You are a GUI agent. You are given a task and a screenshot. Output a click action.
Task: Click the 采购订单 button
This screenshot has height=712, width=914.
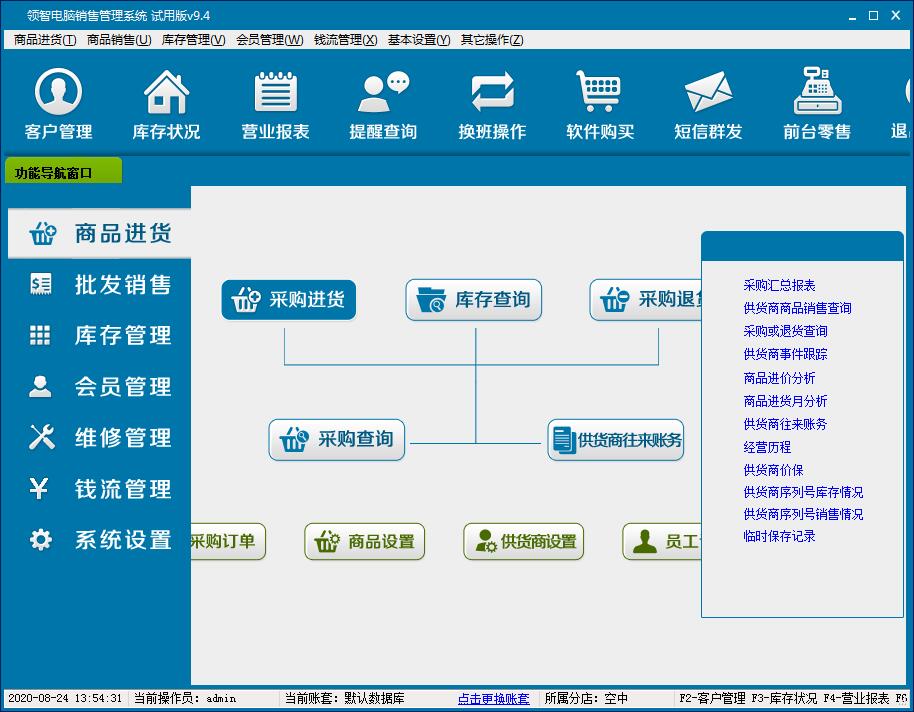[x=228, y=541]
